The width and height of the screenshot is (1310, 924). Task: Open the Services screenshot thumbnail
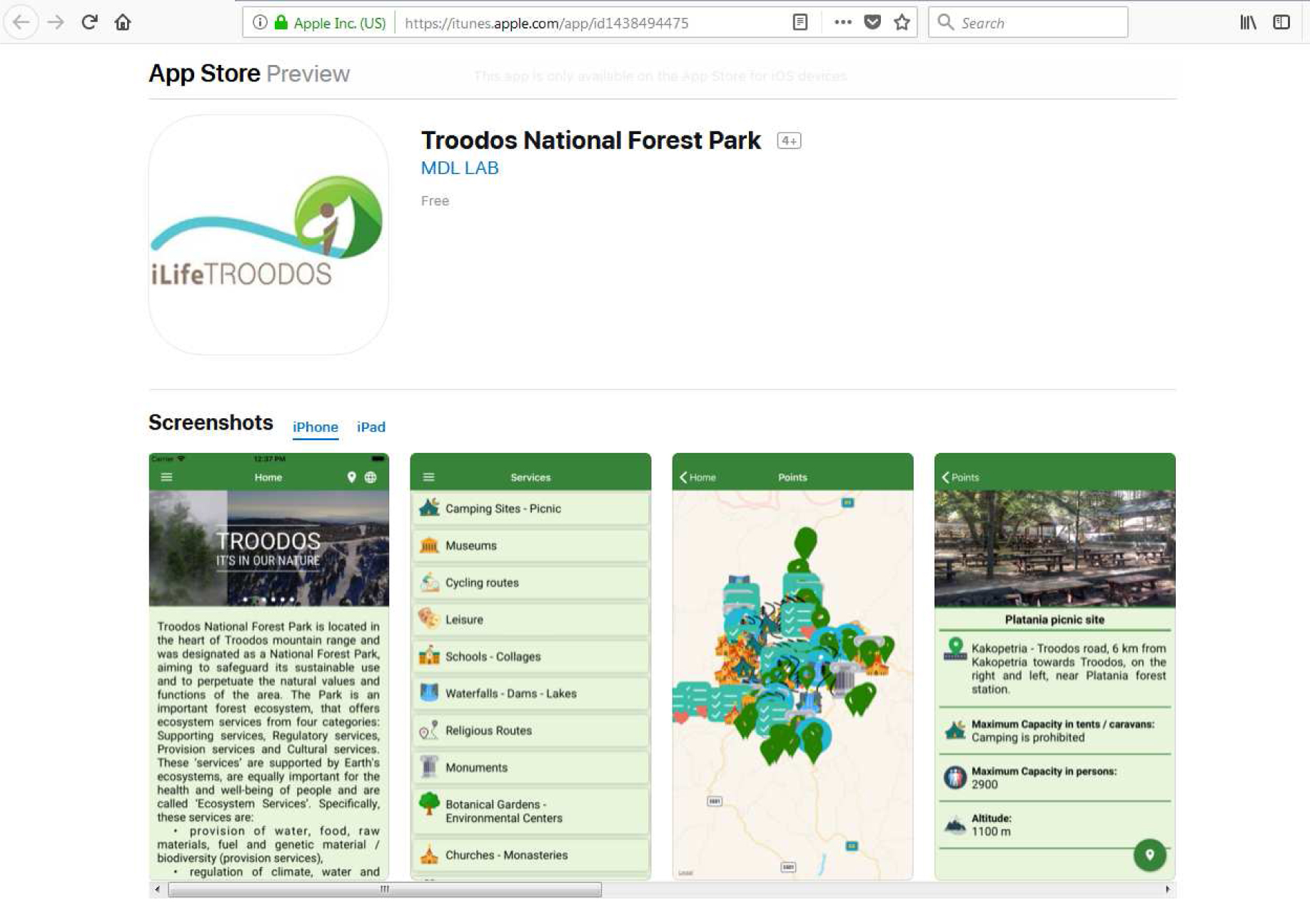[530, 665]
